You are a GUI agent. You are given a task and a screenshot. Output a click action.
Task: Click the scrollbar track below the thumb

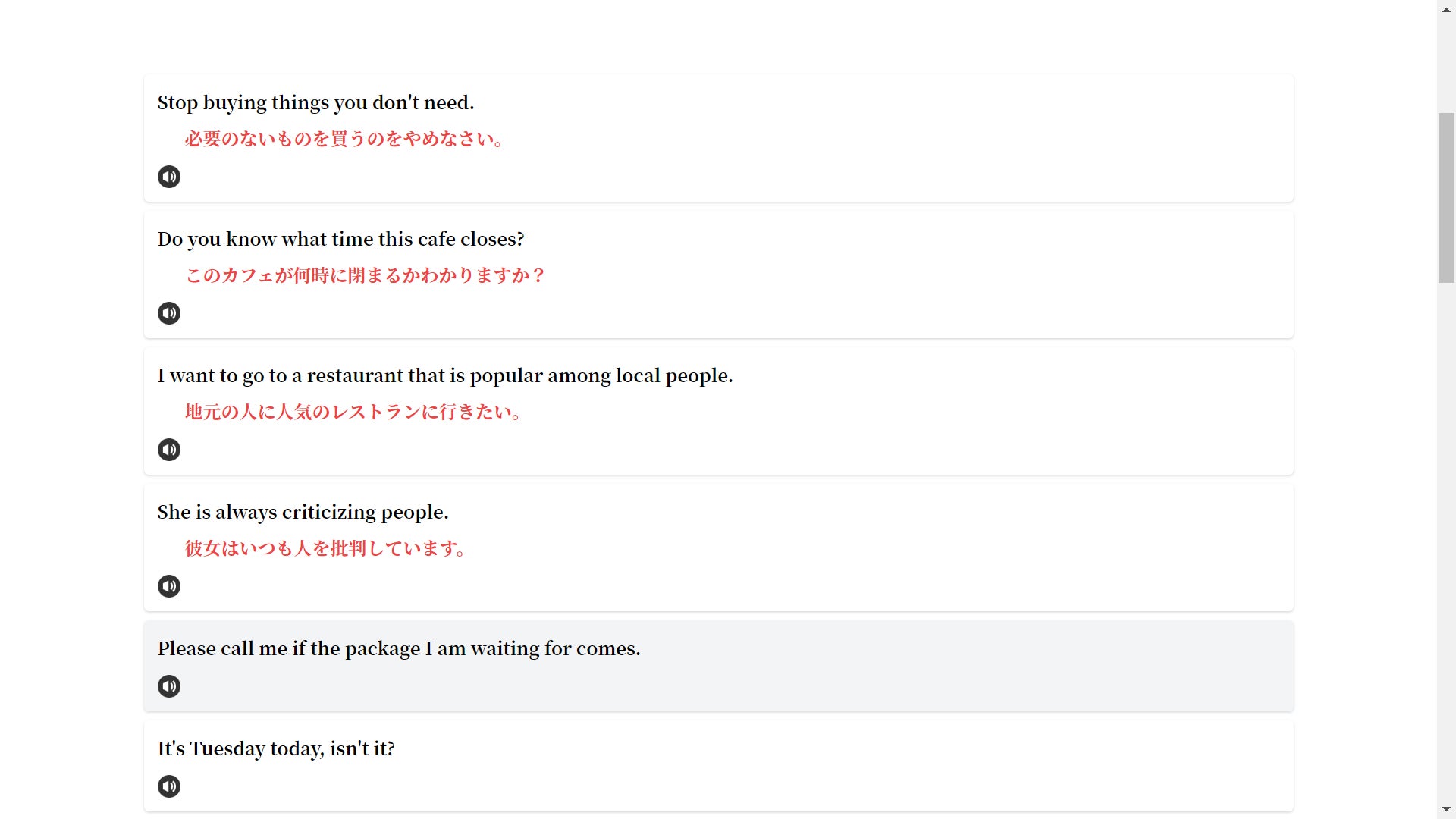(1446, 531)
